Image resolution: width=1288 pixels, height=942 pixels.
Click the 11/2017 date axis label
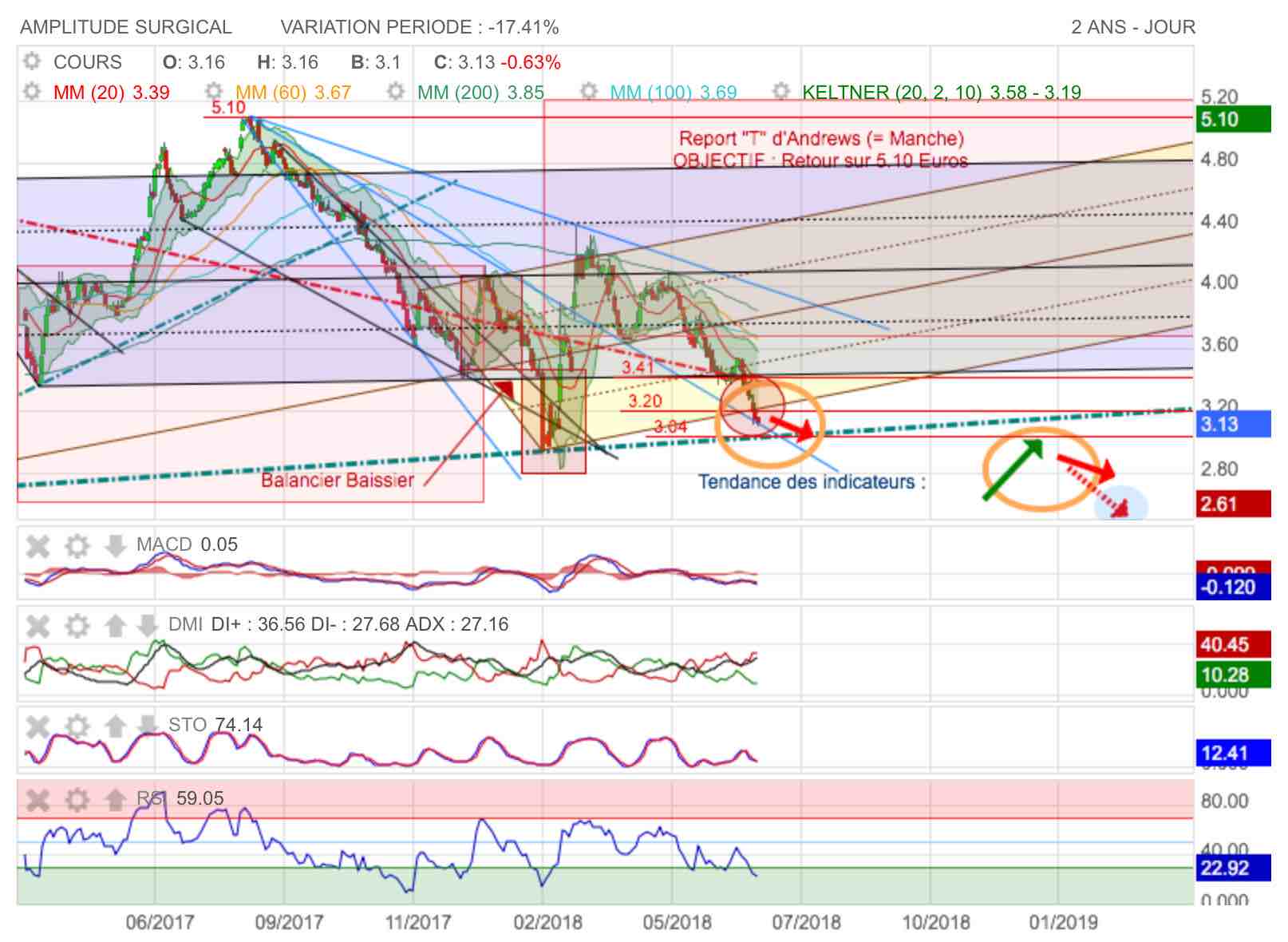tap(418, 923)
